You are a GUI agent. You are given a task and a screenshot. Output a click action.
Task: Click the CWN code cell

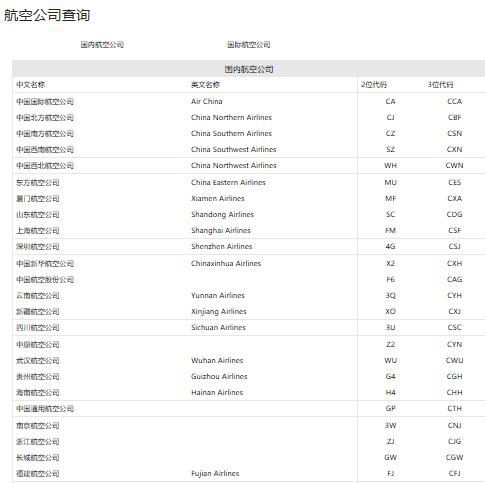click(454, 165)
